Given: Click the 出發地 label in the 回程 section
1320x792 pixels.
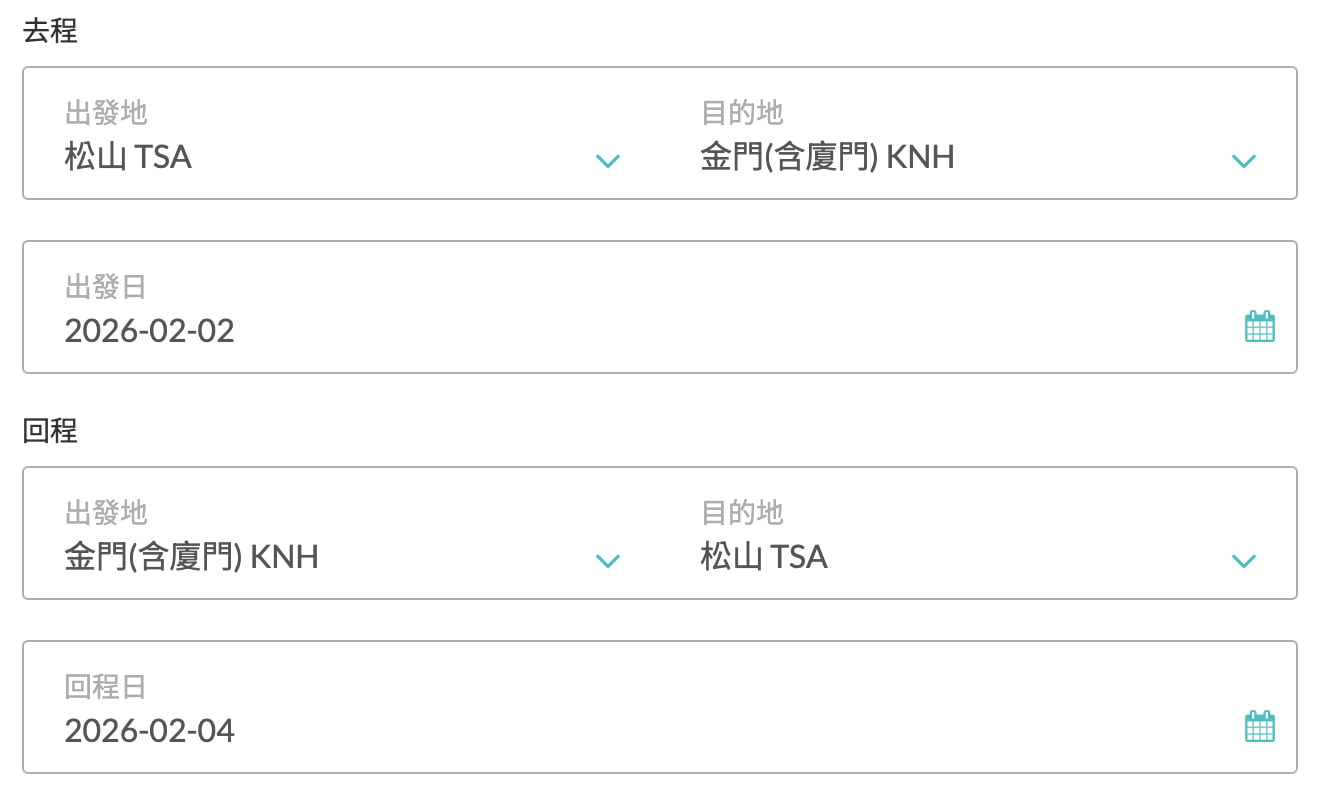Looking at the screenshot, I should point(105,513).
